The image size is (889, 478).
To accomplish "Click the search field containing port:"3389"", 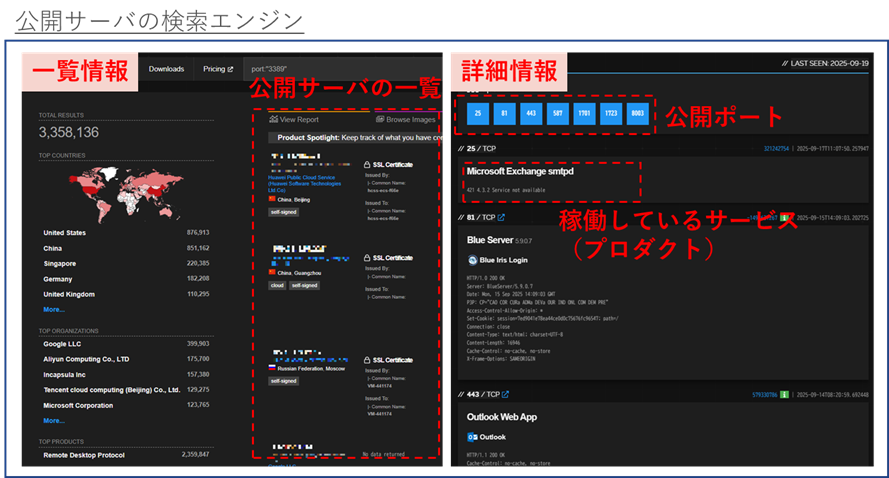I will pos(343,69).
